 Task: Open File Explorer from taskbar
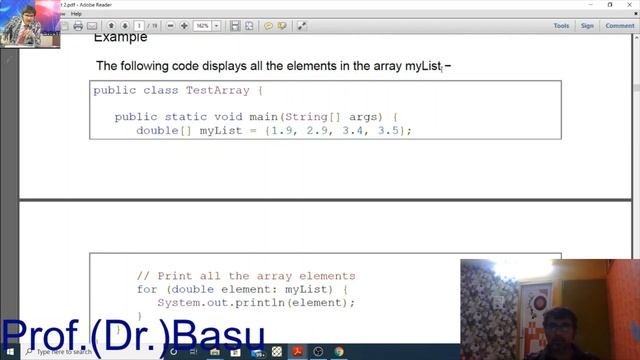215,352
